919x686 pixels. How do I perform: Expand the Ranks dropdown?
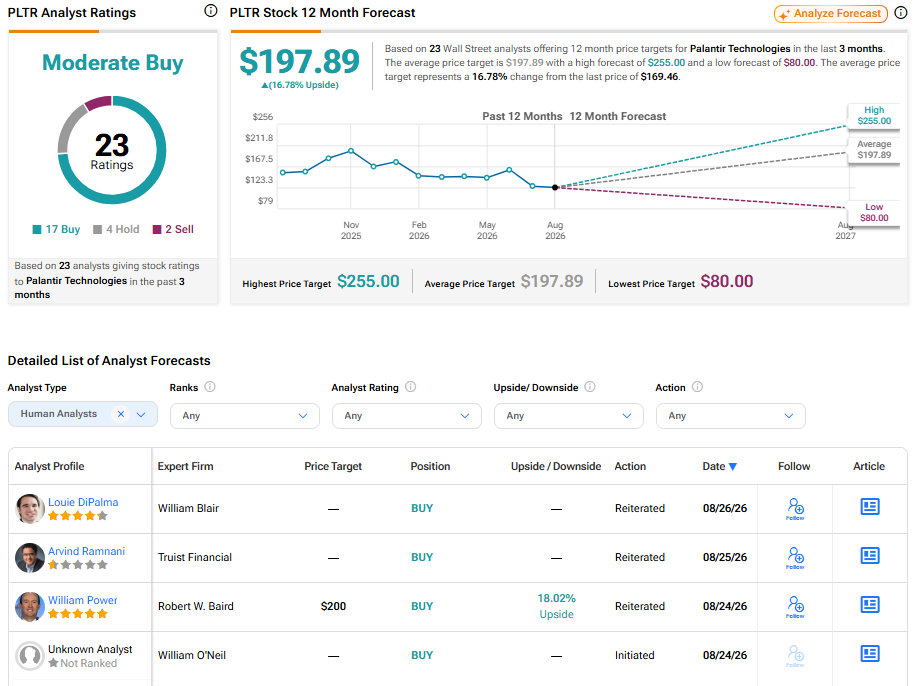(245, 416)
